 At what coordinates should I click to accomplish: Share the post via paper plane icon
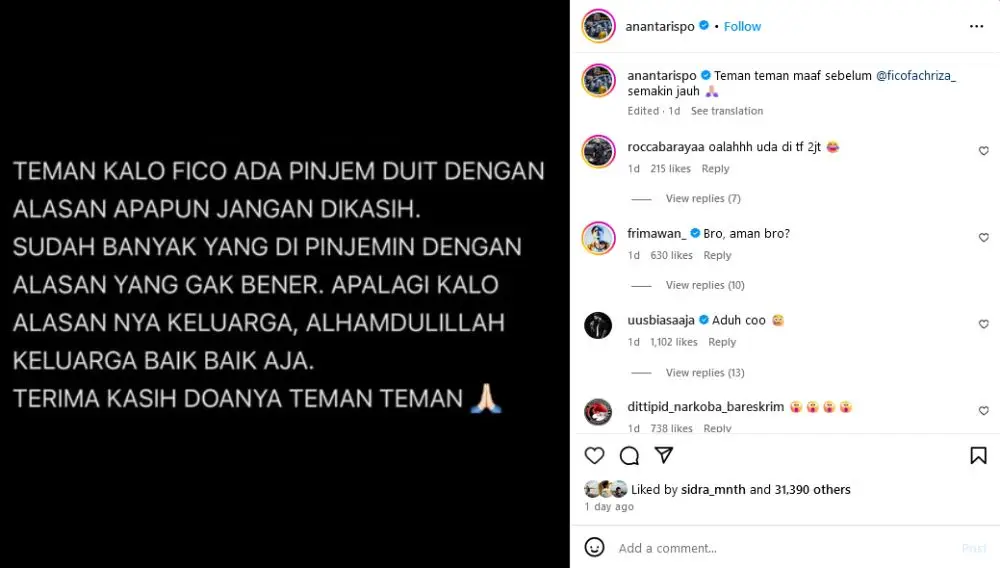[x=664, y=455]
